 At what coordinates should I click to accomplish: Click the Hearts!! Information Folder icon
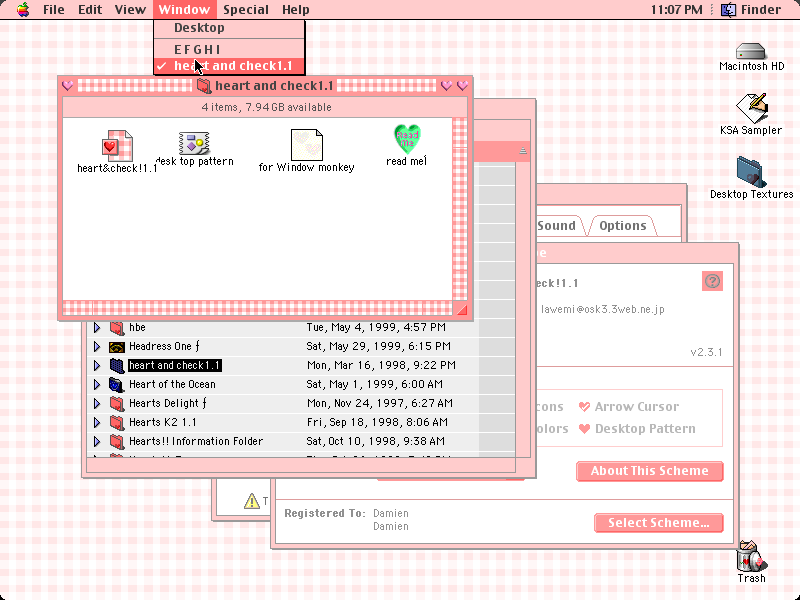pyautogui.click(x=117, y=442)
